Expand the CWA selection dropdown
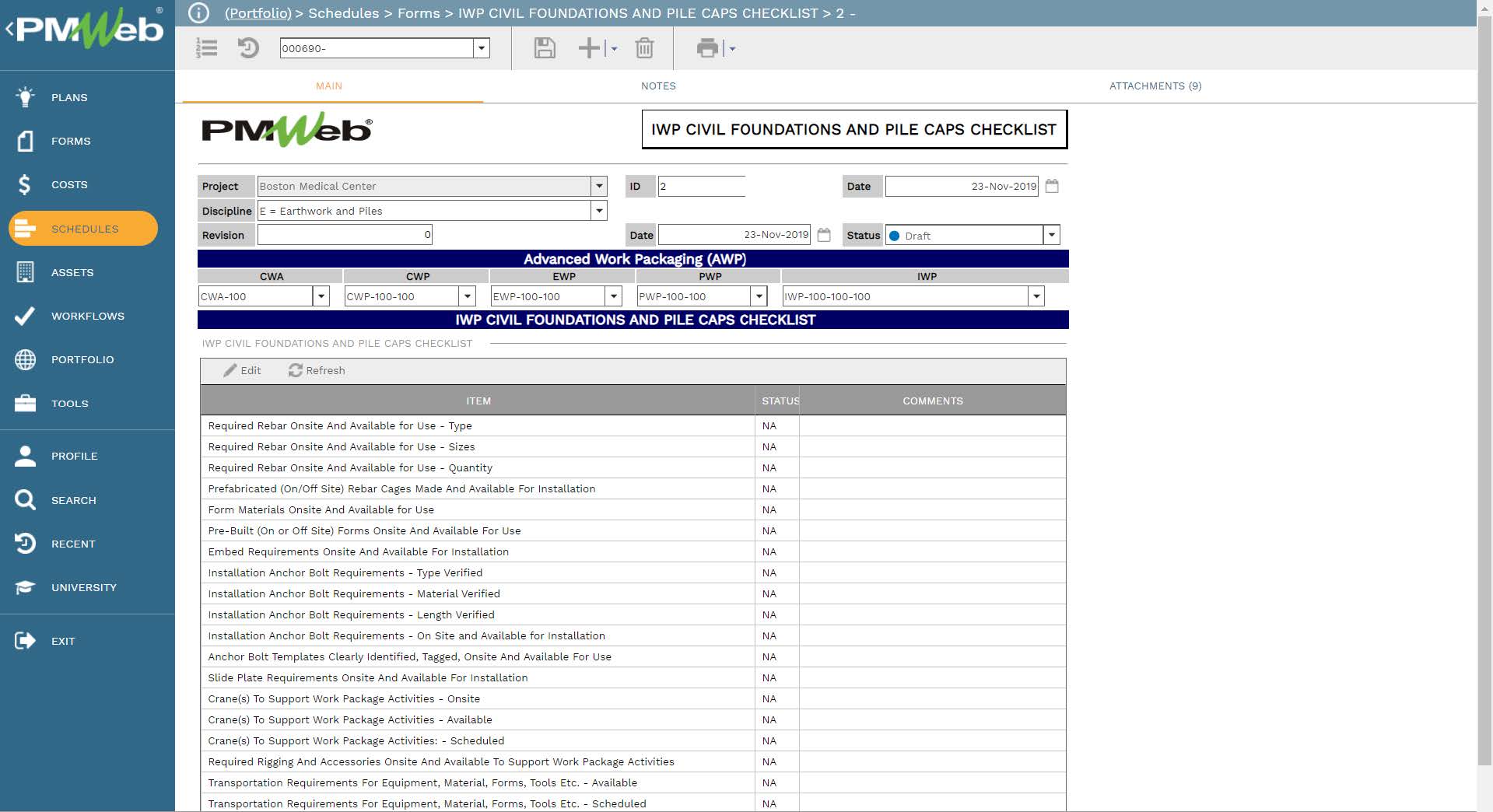The image size is (1493, 812). pos(321,296)
